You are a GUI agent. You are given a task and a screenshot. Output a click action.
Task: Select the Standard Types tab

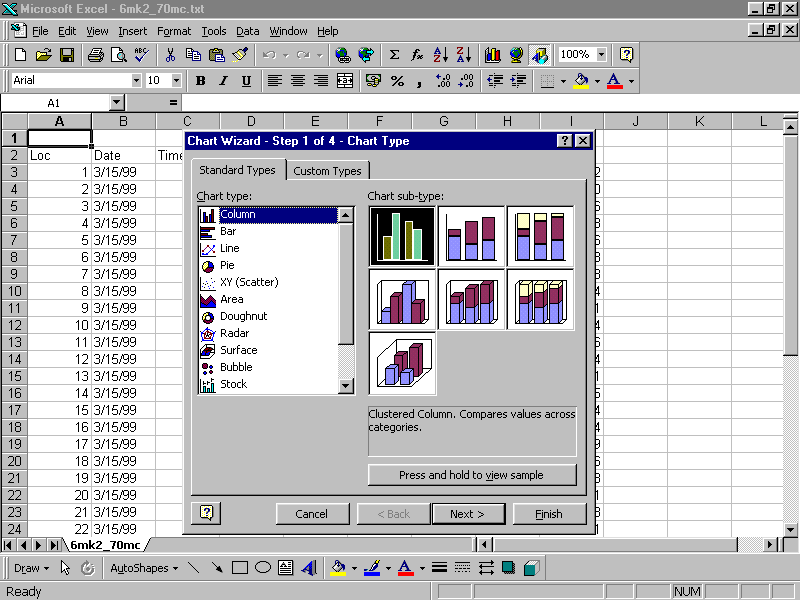point(237,170)
